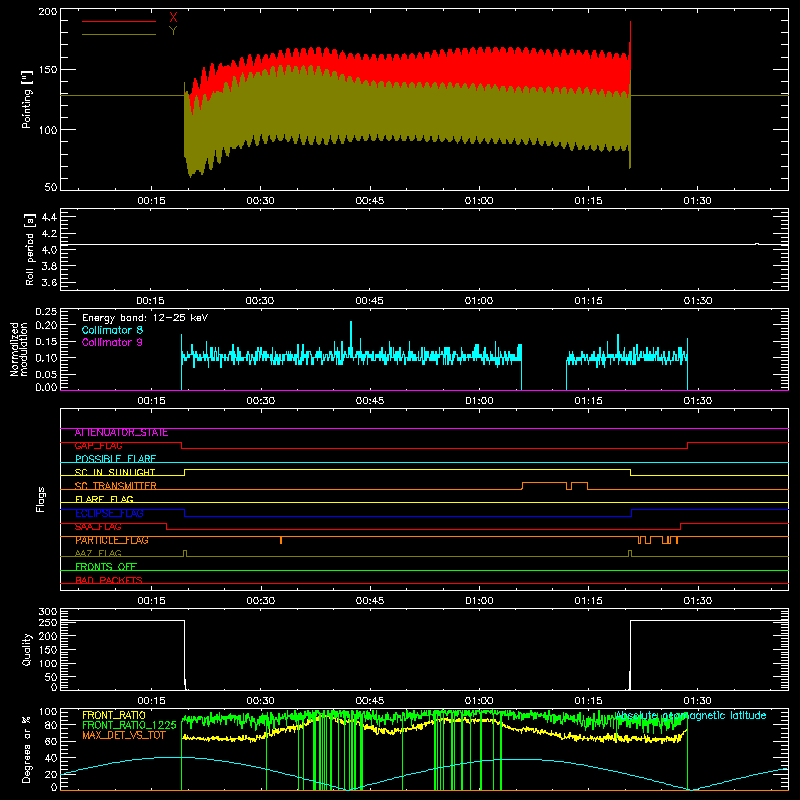Select the Pointing axis title
This screenshot has height=800, width=800.
pos(27,99)
